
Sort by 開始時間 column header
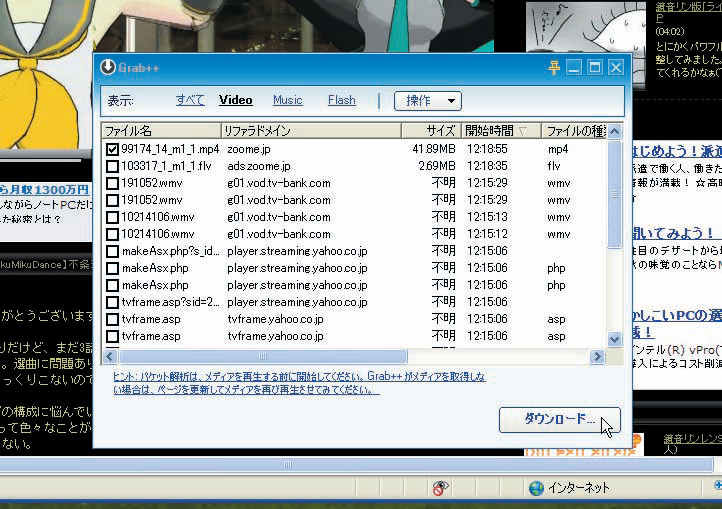pyautogui.click(x=501, y=131)
